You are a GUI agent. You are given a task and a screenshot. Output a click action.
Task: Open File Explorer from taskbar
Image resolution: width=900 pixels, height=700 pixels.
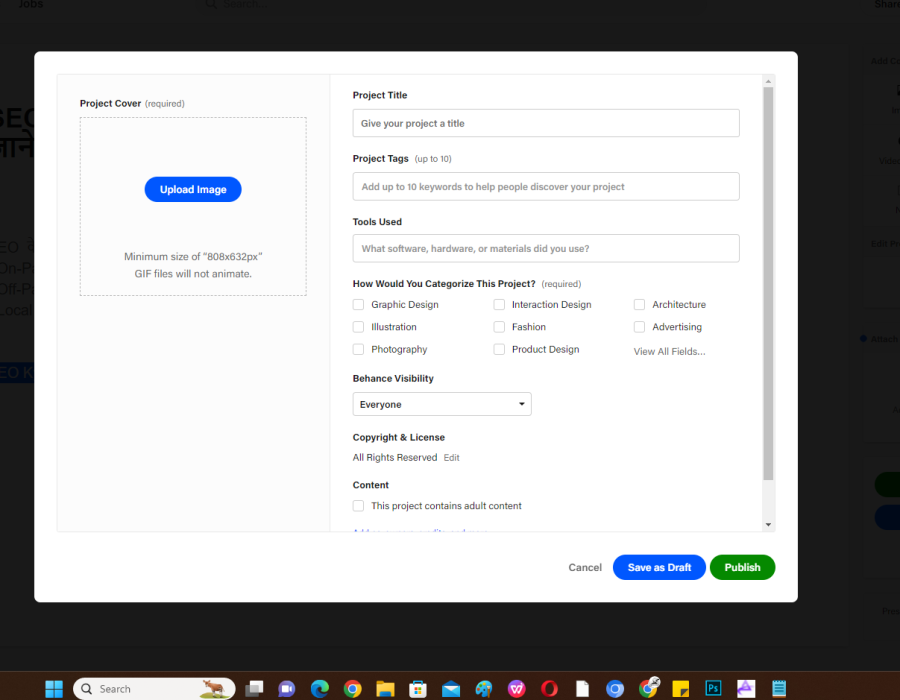tap(385, 688)
